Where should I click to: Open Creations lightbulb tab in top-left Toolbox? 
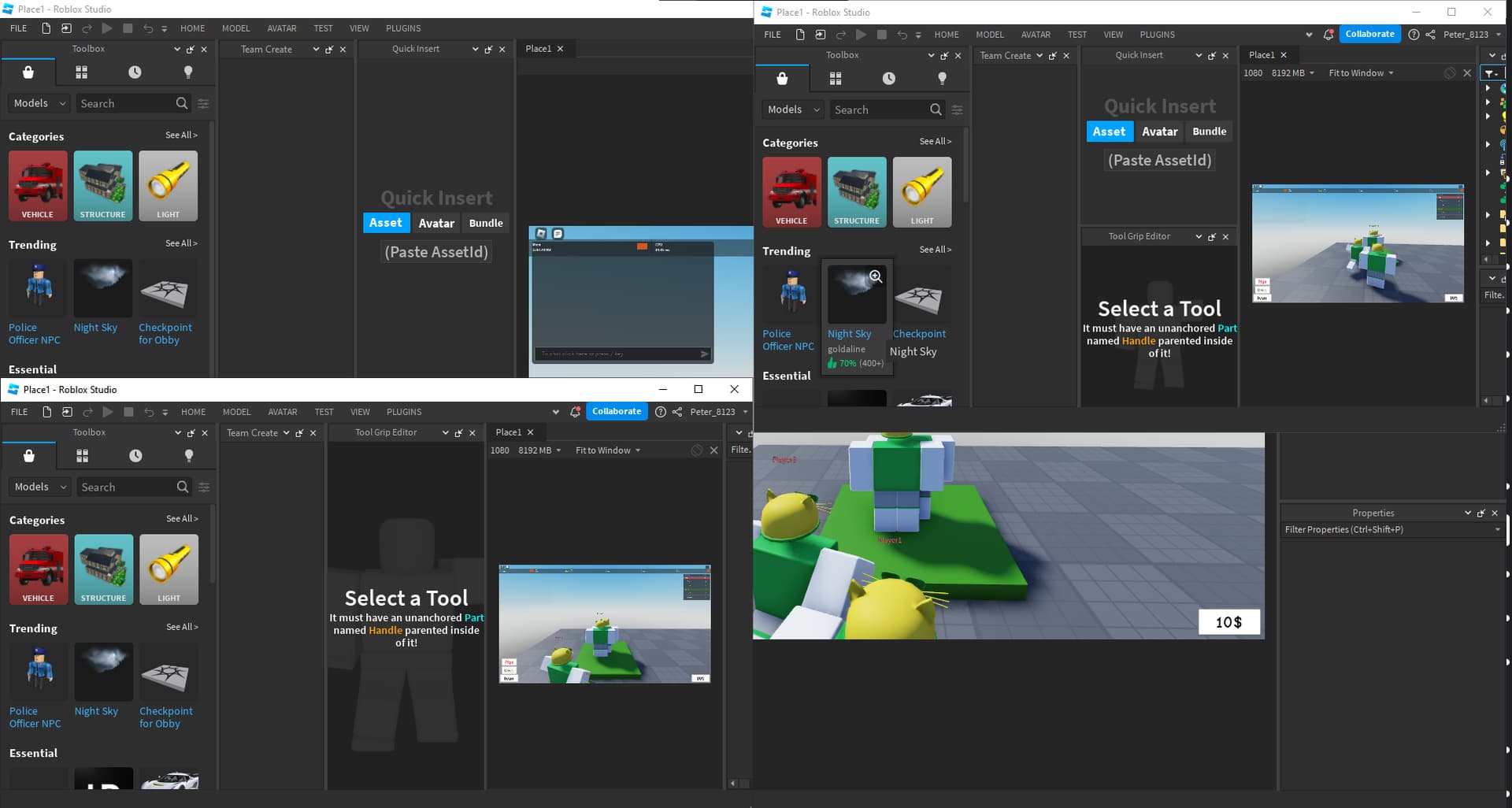point(188,72)
